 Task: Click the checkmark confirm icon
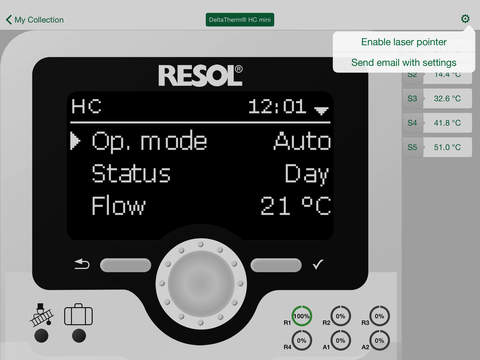click(x=318, y=264)
